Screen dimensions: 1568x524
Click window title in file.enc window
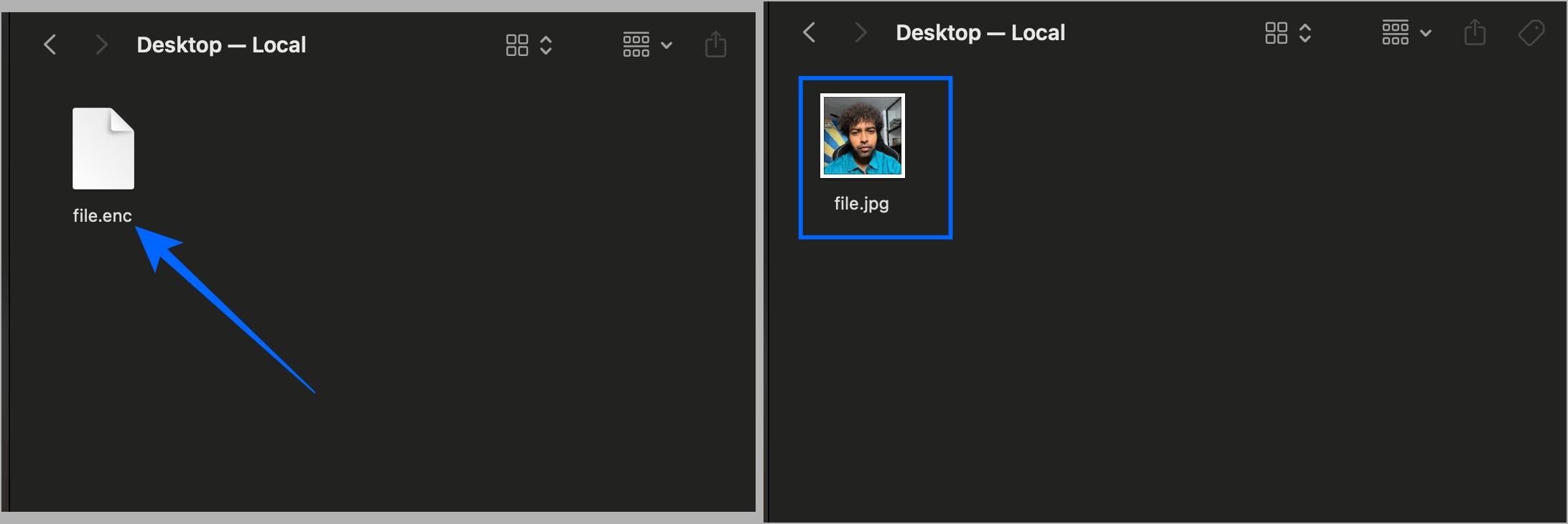click(x=221, y=45)
